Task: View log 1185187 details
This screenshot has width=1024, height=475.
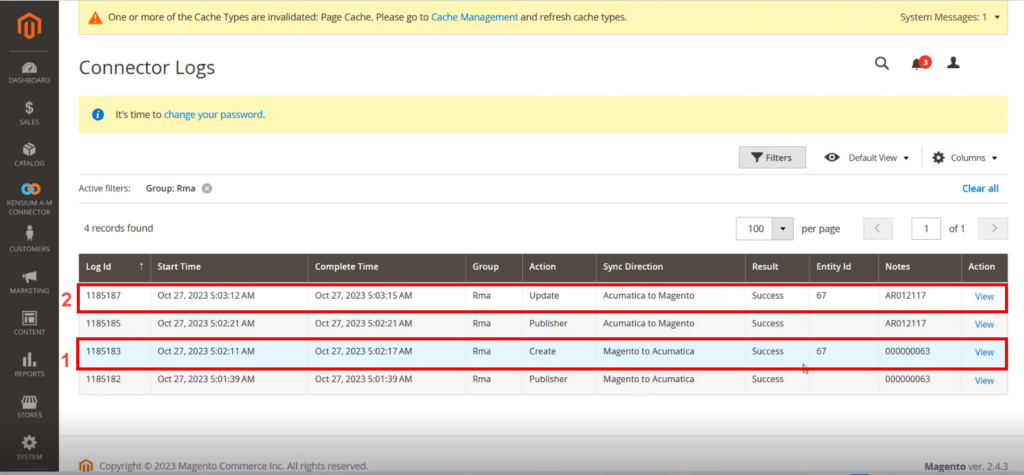Action: (x=984, y=297)
